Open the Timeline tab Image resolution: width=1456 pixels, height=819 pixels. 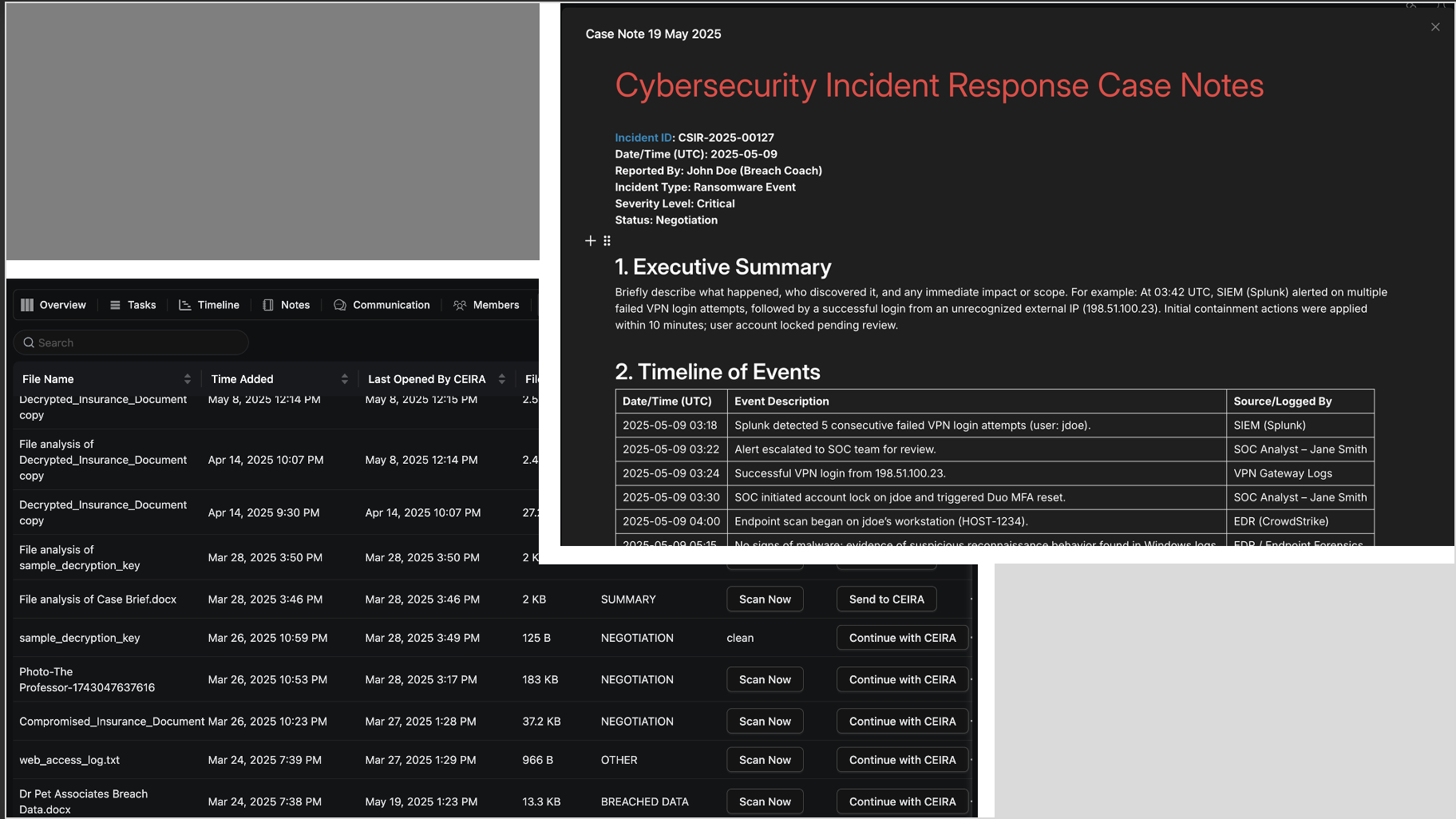(209, 305)
